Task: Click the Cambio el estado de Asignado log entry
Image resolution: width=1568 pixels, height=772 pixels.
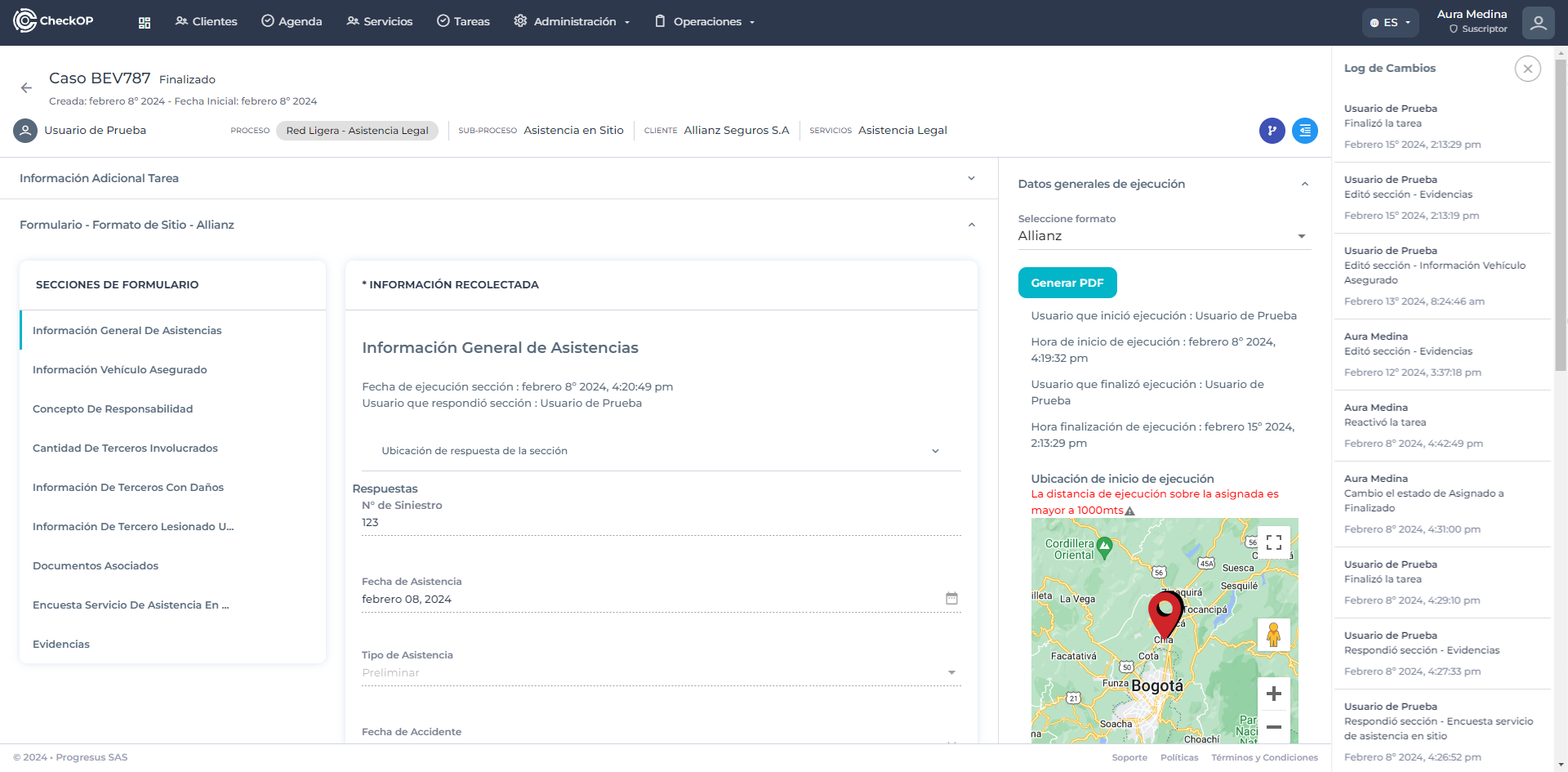Action: (1441, 504)
